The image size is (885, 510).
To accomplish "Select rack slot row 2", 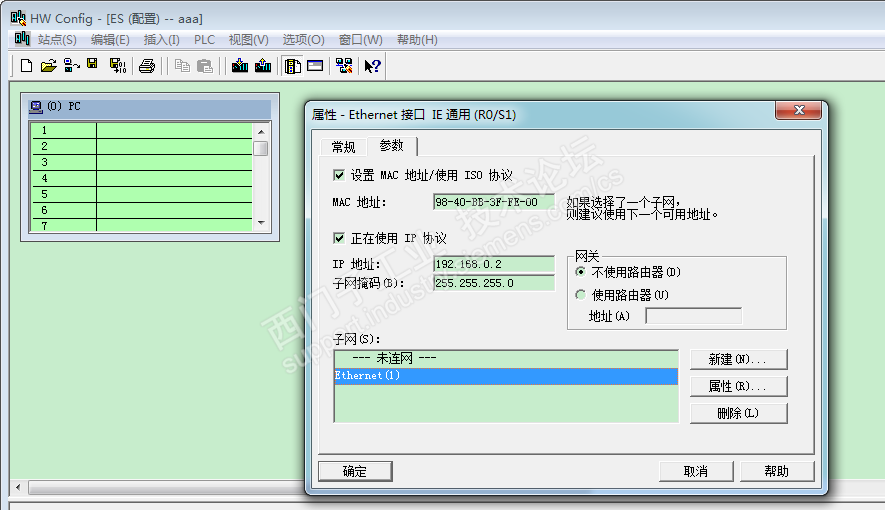I will click(x=142, y=147).
